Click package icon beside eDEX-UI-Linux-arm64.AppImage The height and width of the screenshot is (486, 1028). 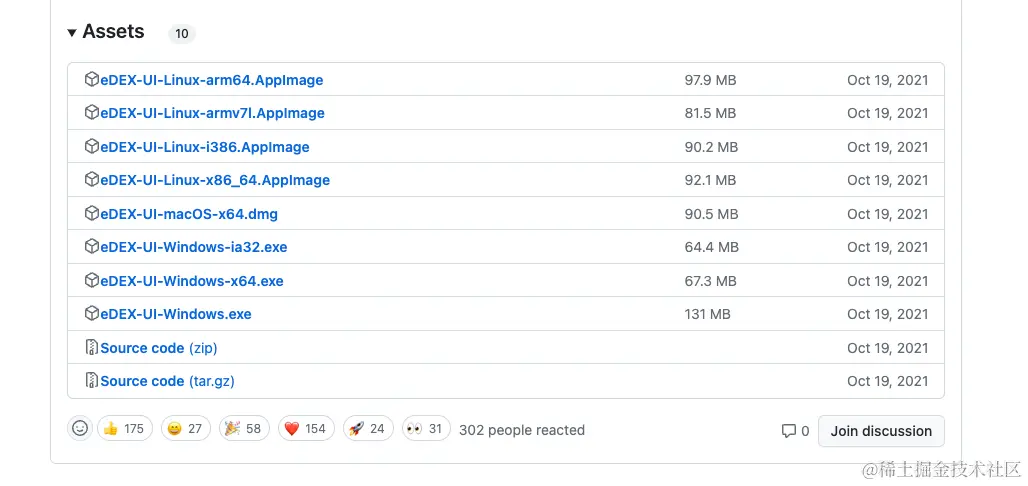point(92,80)
